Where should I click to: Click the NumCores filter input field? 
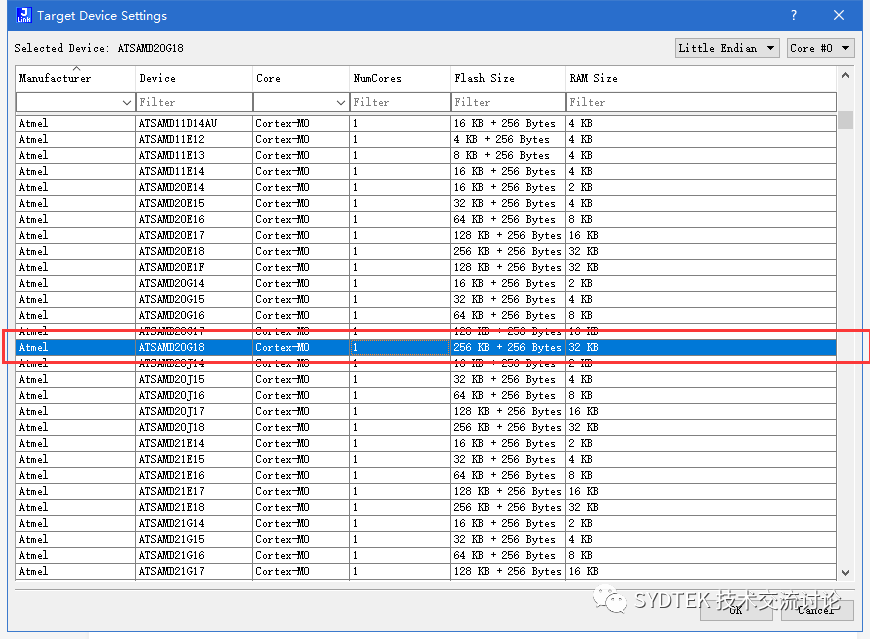[x=400, y=102]
